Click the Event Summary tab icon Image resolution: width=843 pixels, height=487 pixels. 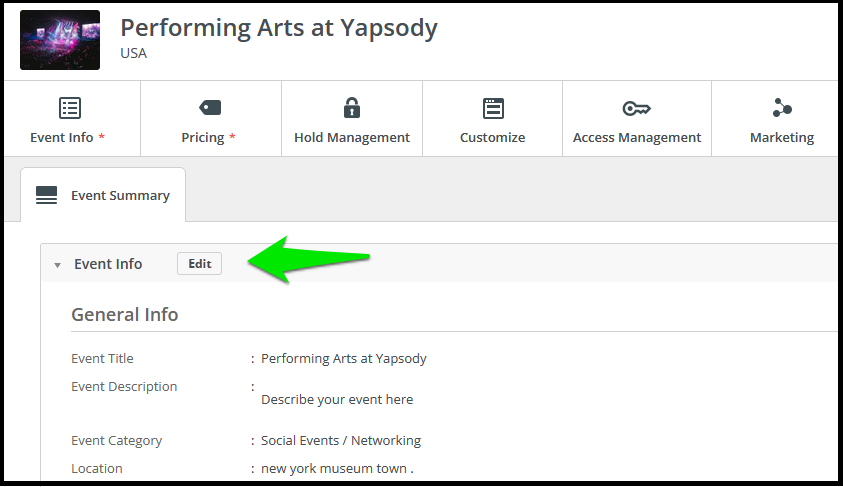(x=46, y=195)
